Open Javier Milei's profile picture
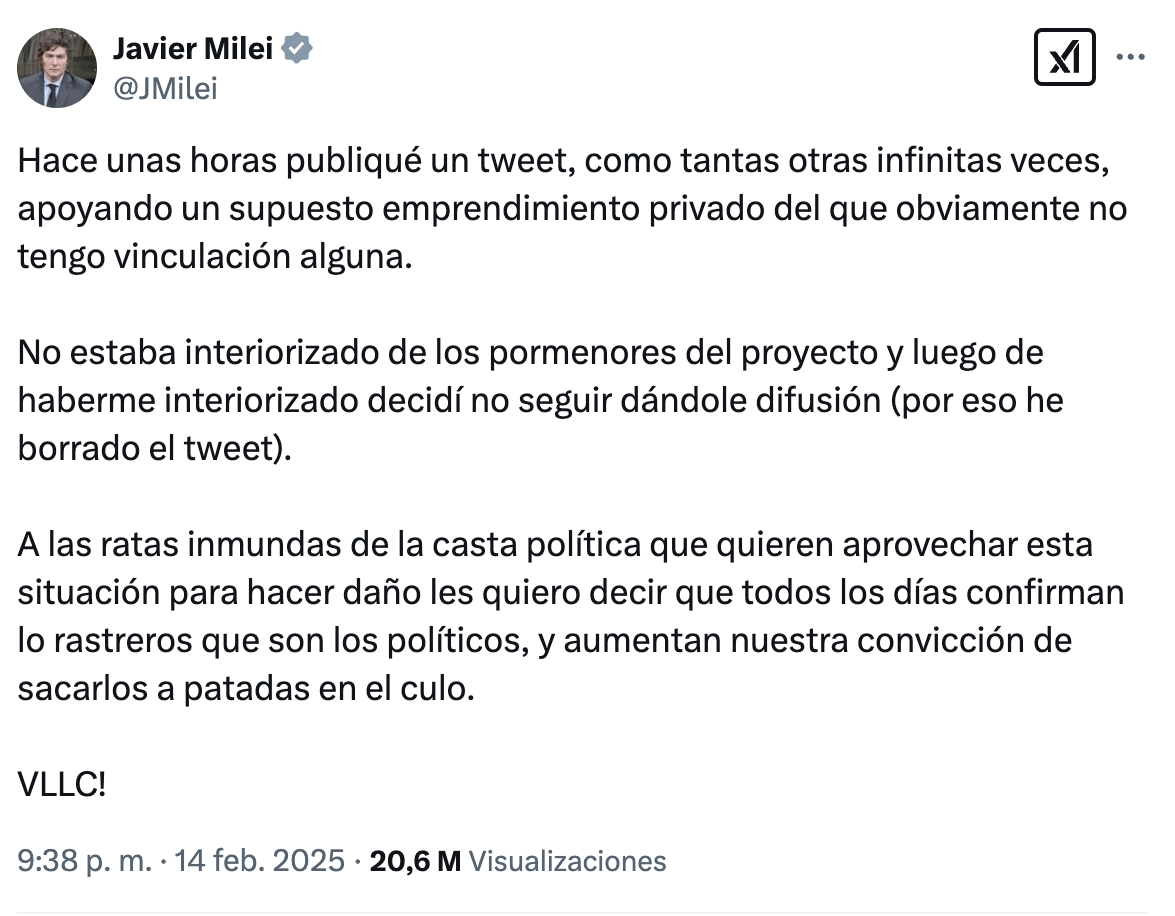Image resolution: width=1175 pixels, height=916 pixels. pos(57,67)
